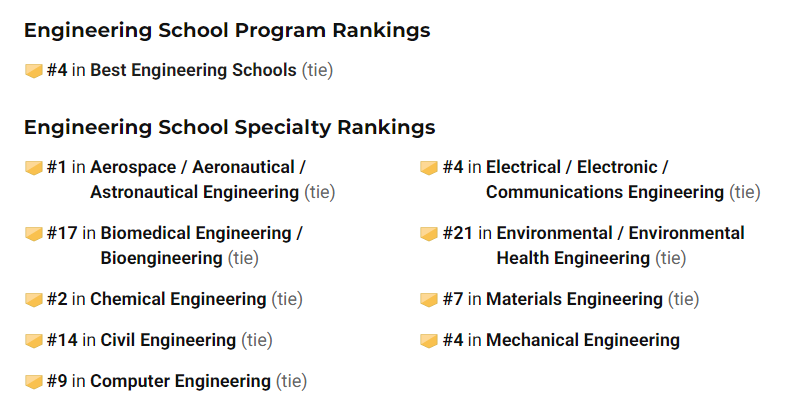Click the badge icon next to Aerospace ranking

click(33, 167)
